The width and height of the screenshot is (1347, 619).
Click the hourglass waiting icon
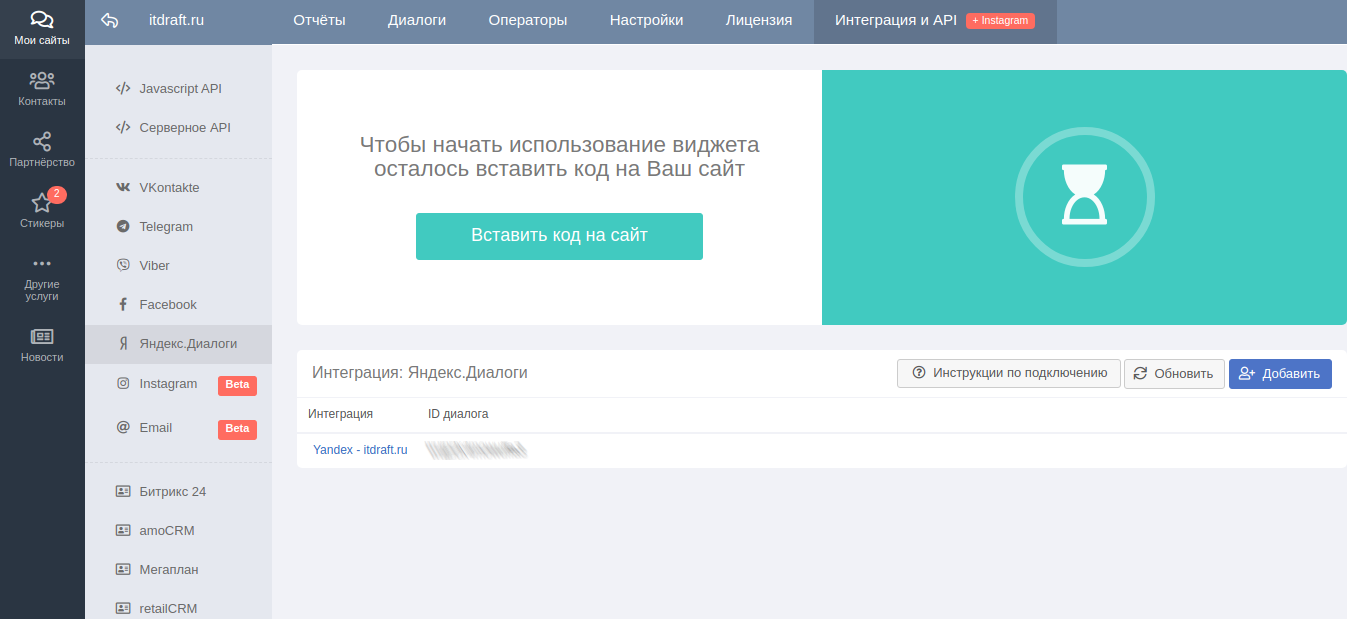[1085, 196]
